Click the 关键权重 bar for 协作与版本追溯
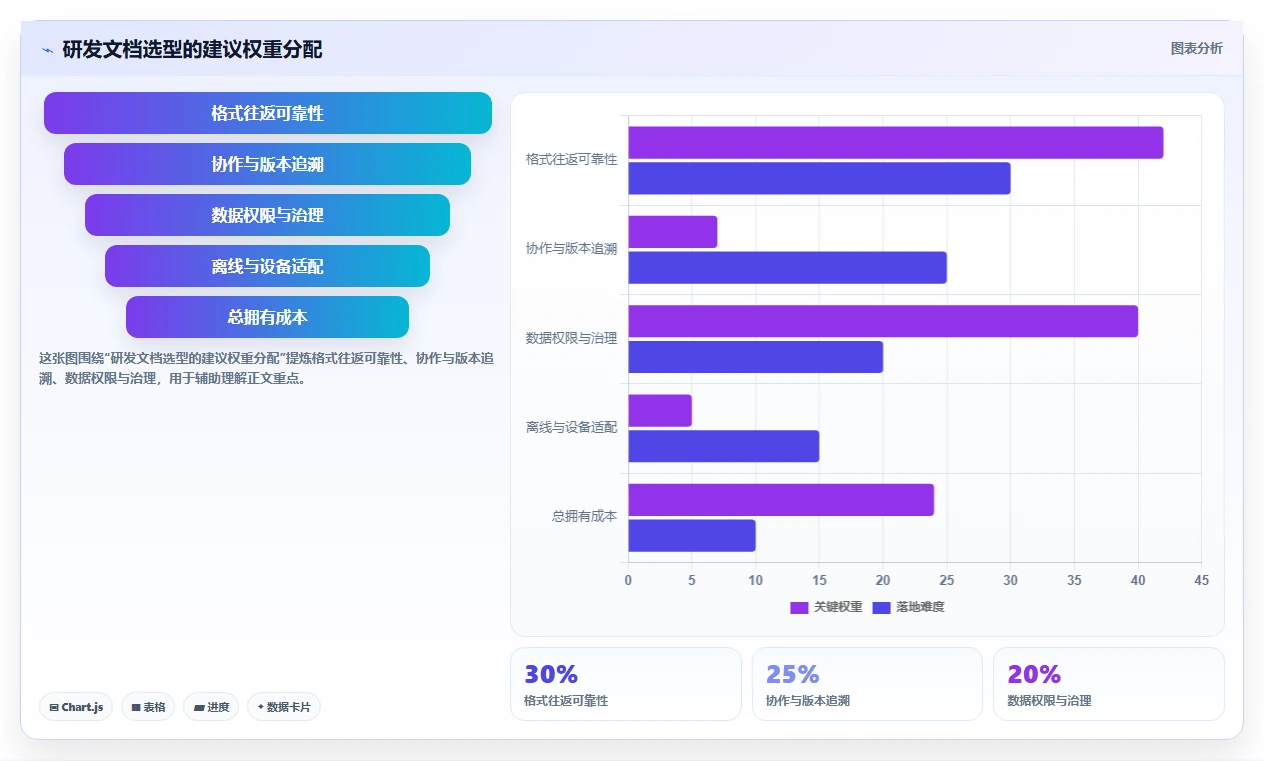This screenshot has width=1264, height=761. coord(673,232)
